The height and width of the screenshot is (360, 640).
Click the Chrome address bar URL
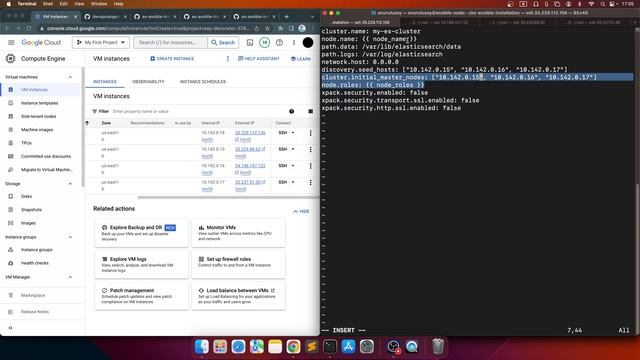[148, 29]
